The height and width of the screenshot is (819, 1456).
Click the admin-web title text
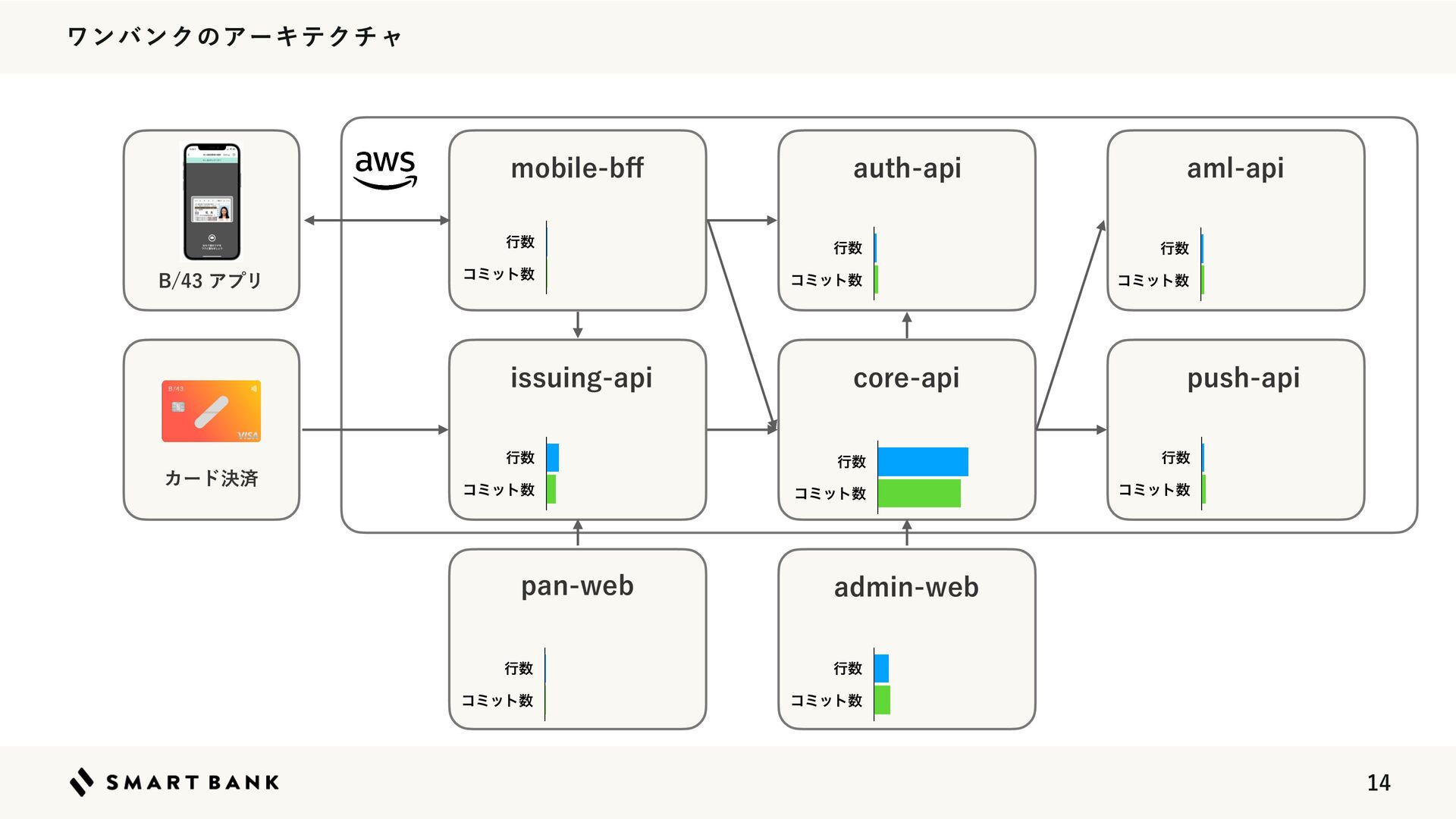pos(906,588)
